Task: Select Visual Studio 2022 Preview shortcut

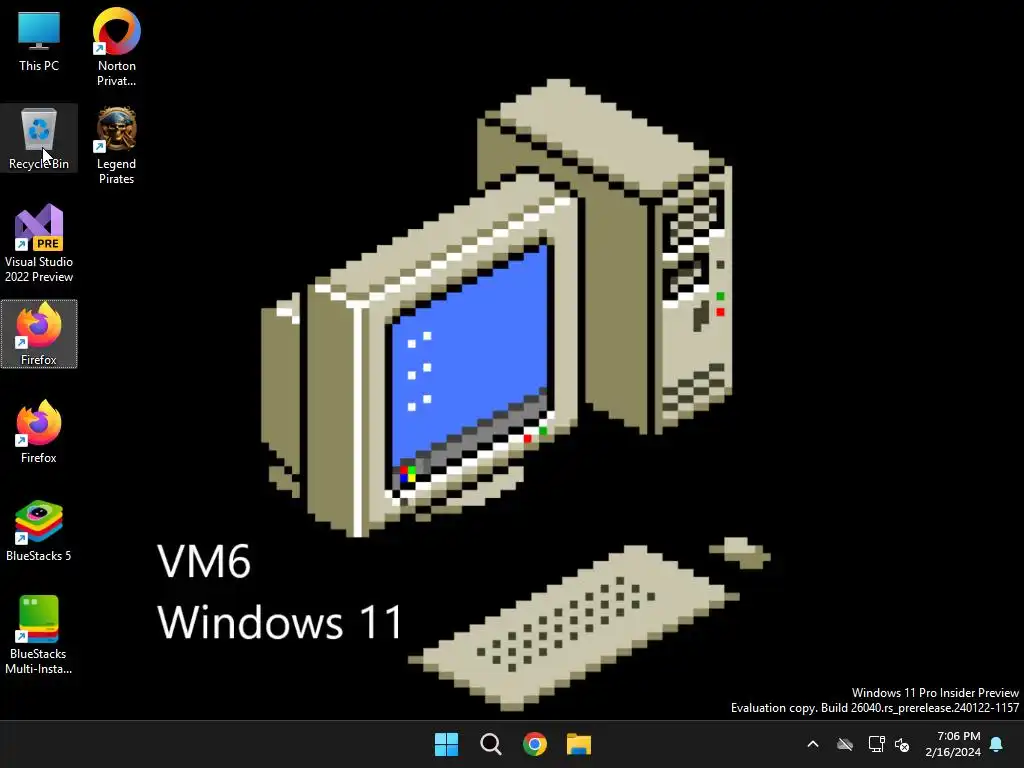Action: [39, 243]
